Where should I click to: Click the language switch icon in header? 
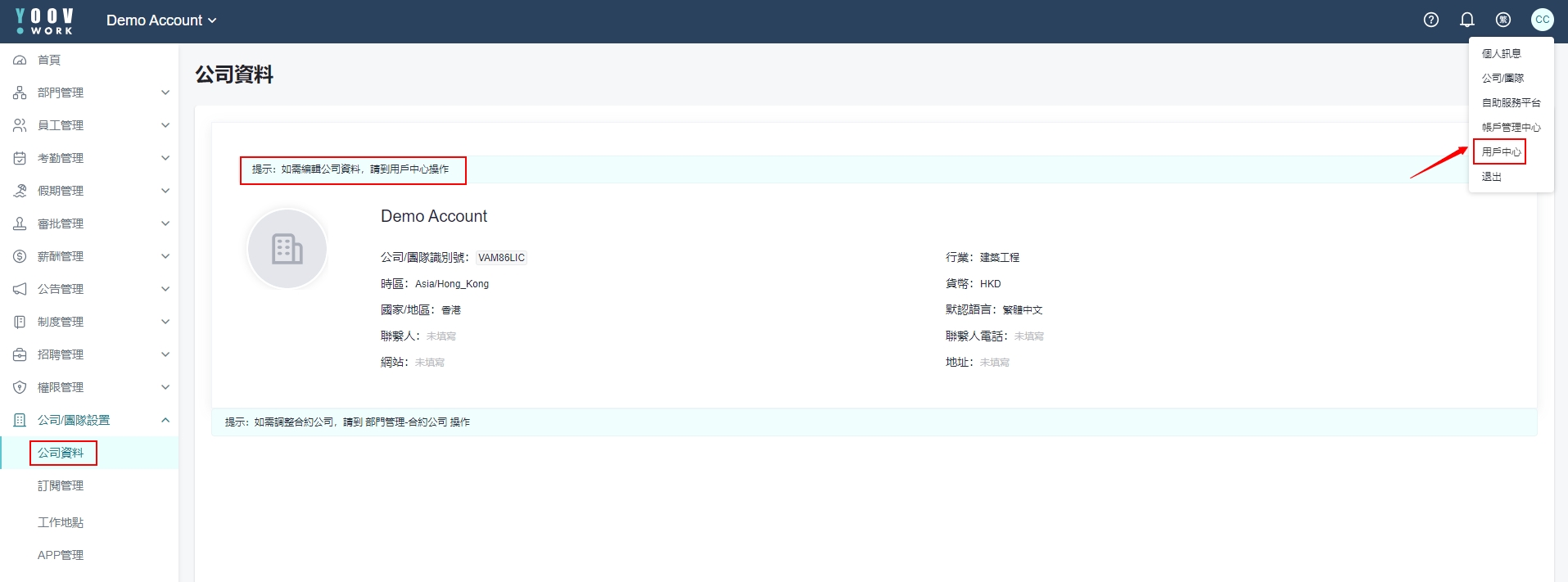tap(1502, 20)
